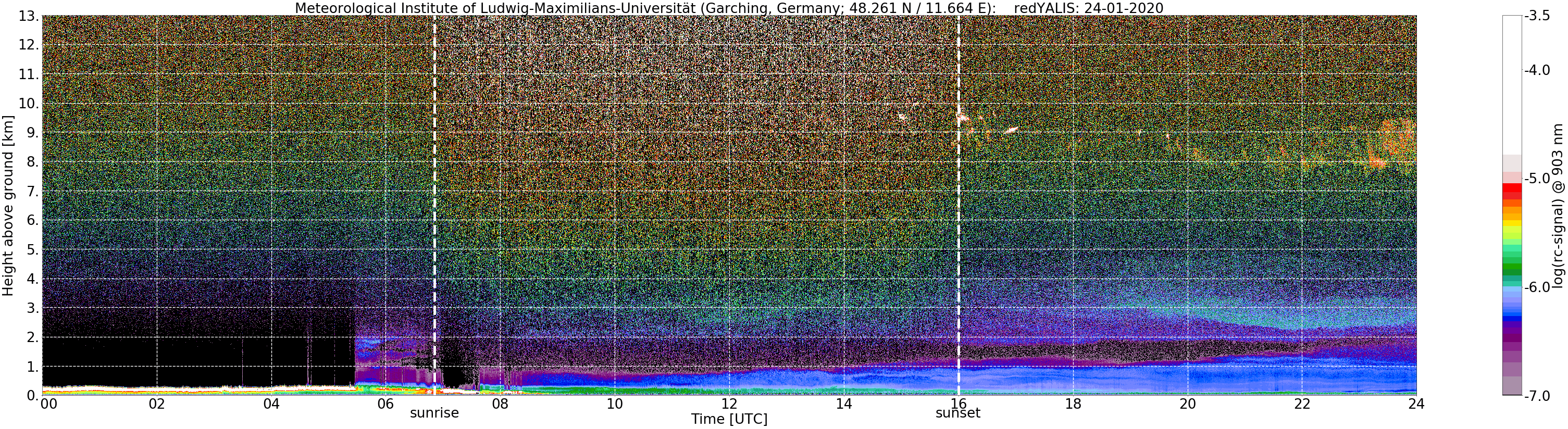The width and height of the screenshot is (1568, 429).
Task: Click the 'Time [UTC]' x-axis label
Action: point(729,419)
